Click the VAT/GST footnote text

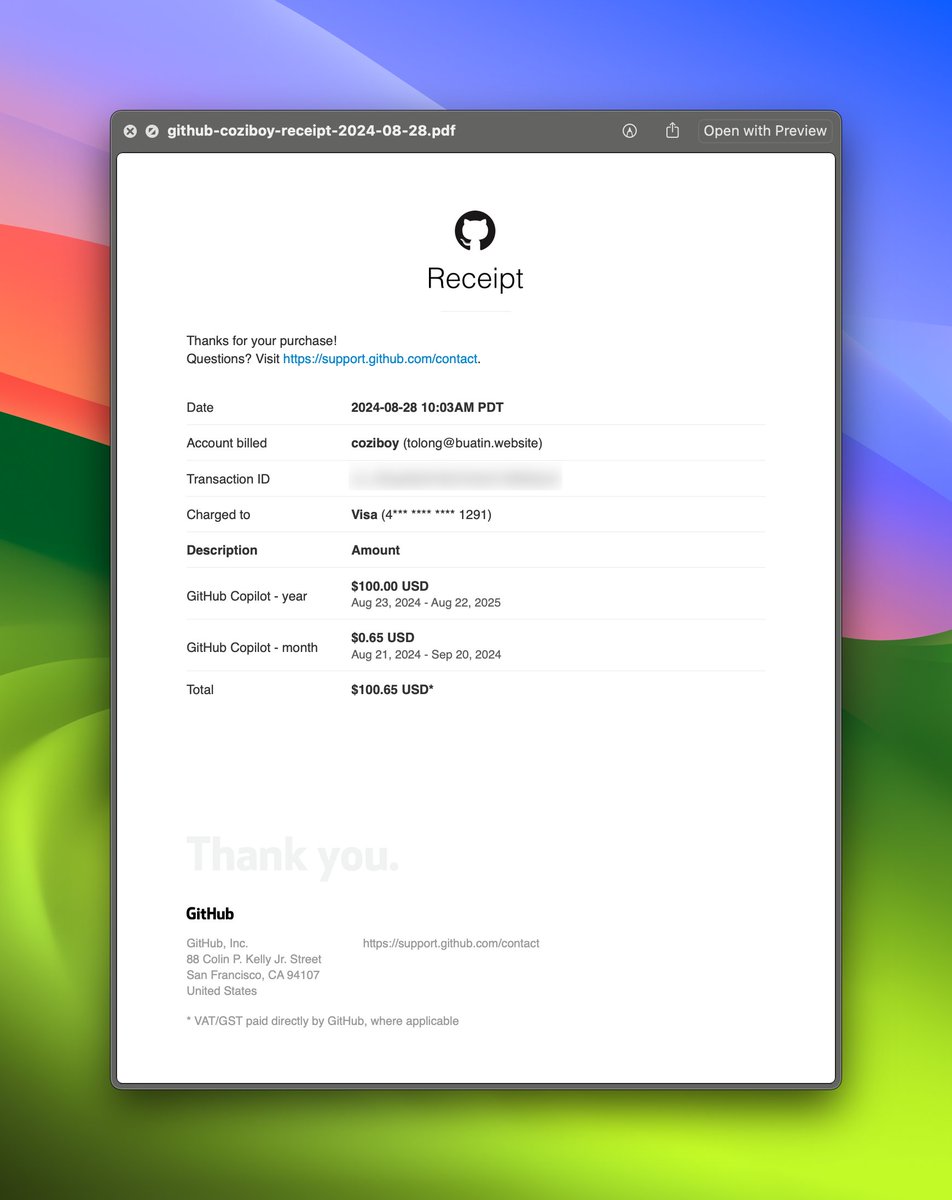[323, 1021]
